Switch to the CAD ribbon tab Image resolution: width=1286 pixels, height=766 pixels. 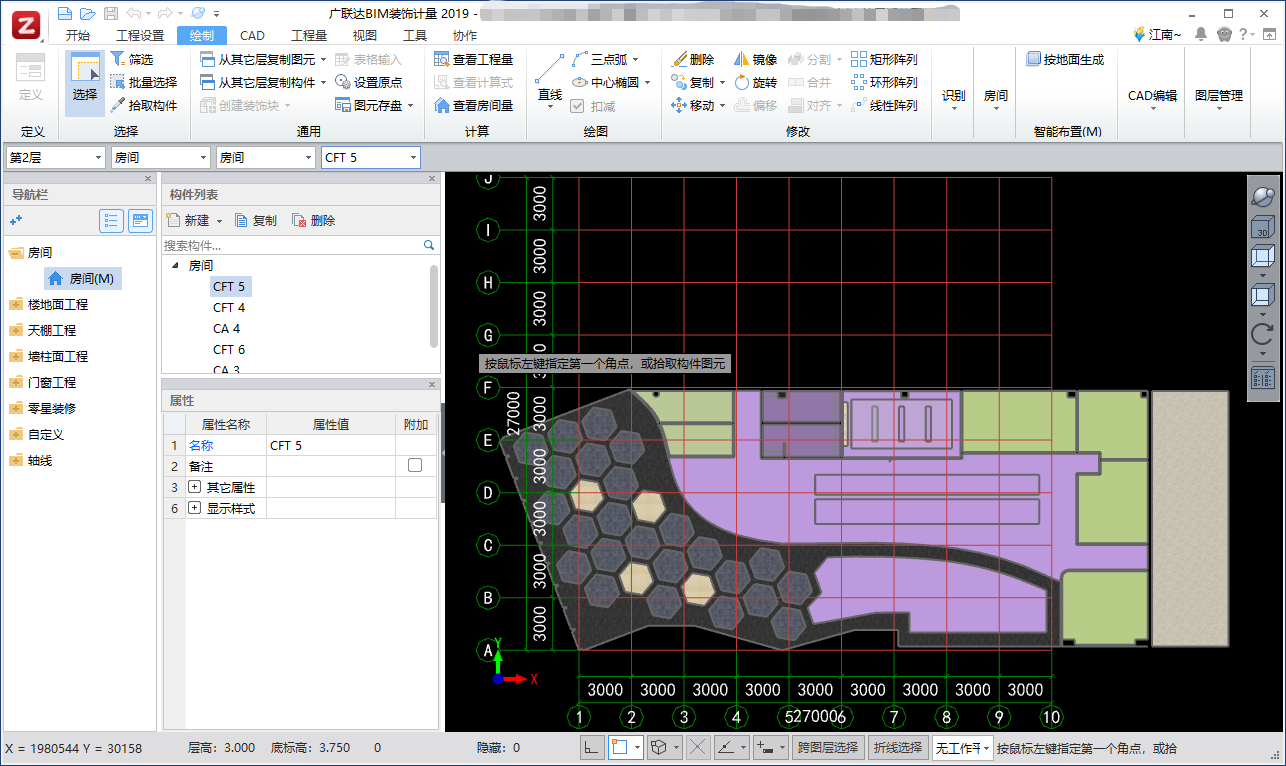click(x=253, y=35)
